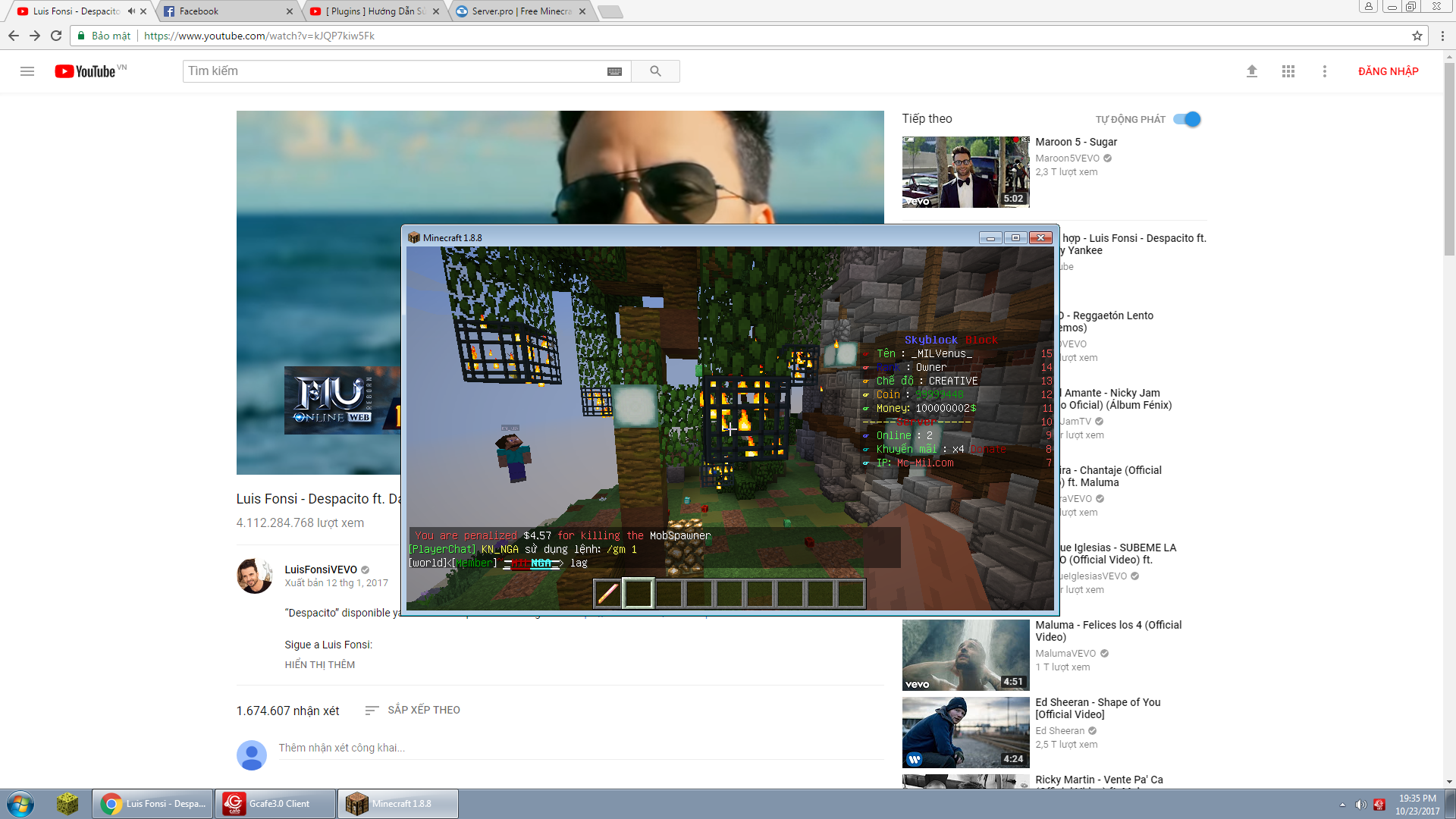This screenshot has width=1456, height=819.
Task: Bookmark this page with the star icon
Action: [x=1417, y=36]
